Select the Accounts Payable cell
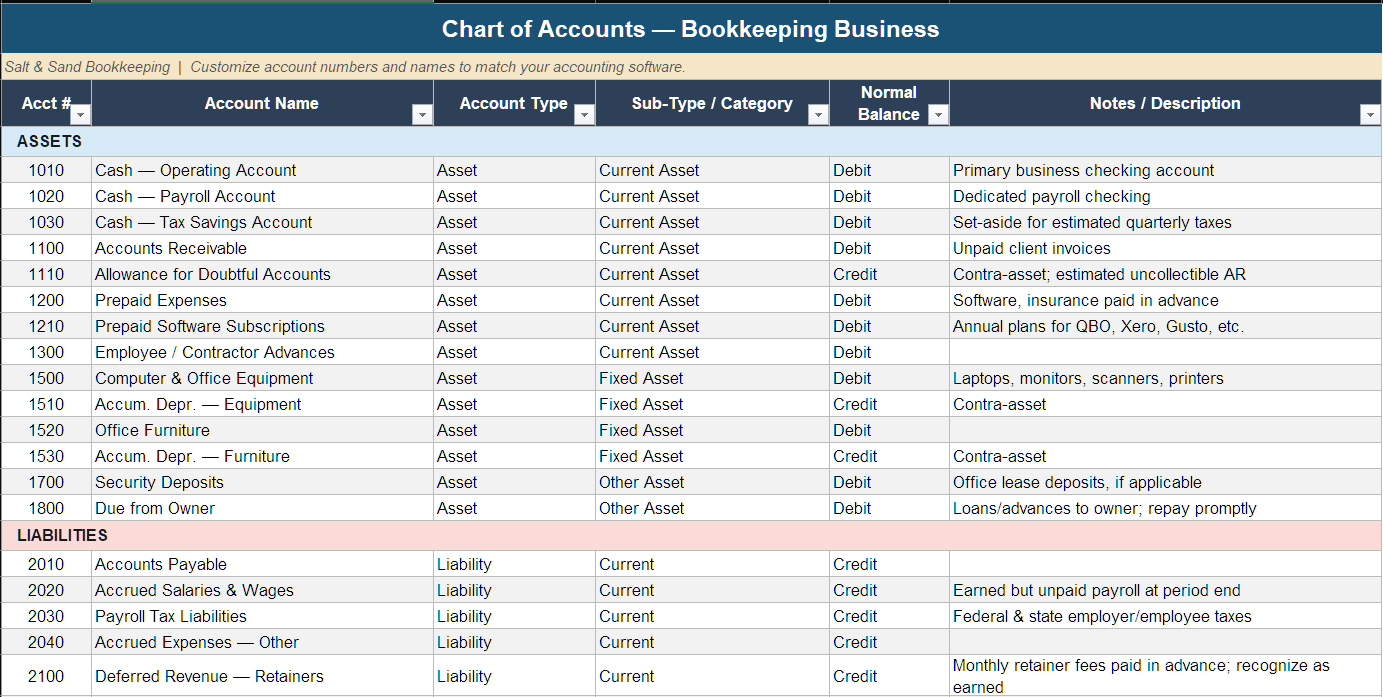 (262, 564)
